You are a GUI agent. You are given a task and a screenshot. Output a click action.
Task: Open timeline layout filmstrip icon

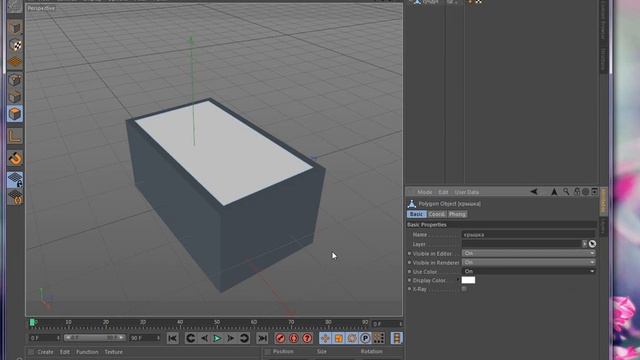point(397,338)
